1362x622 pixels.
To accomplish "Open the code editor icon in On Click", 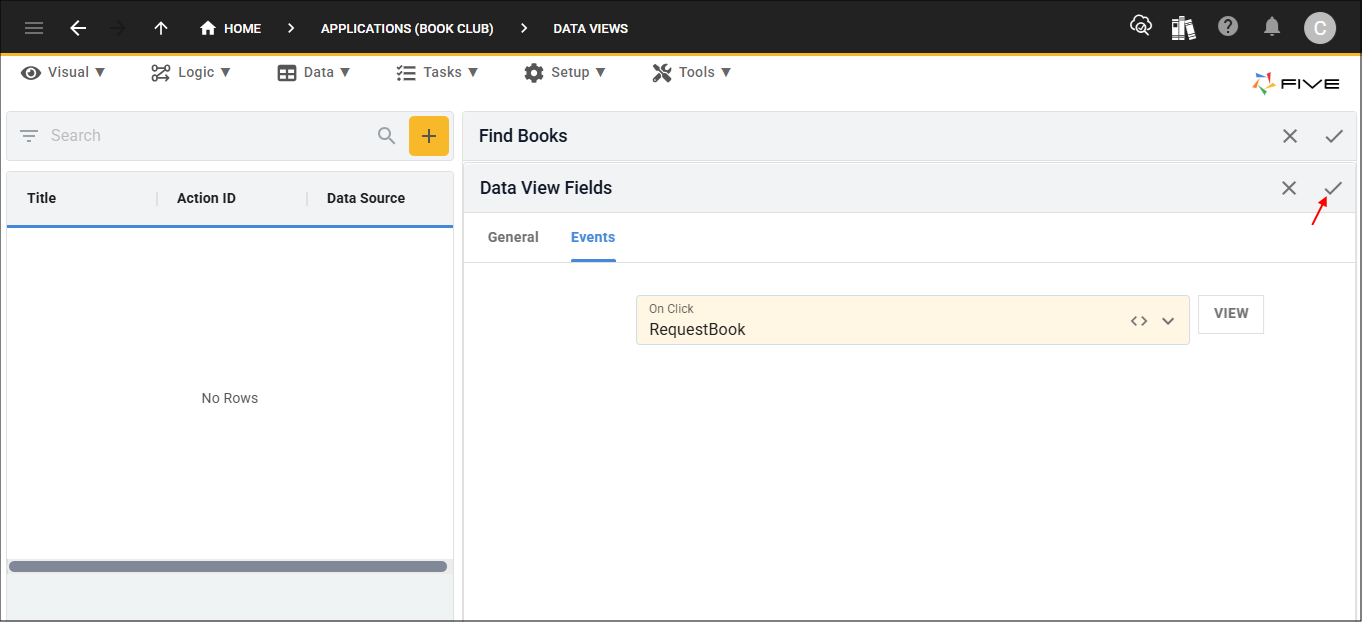I will pyautogui.click(x=1139, y=321).
